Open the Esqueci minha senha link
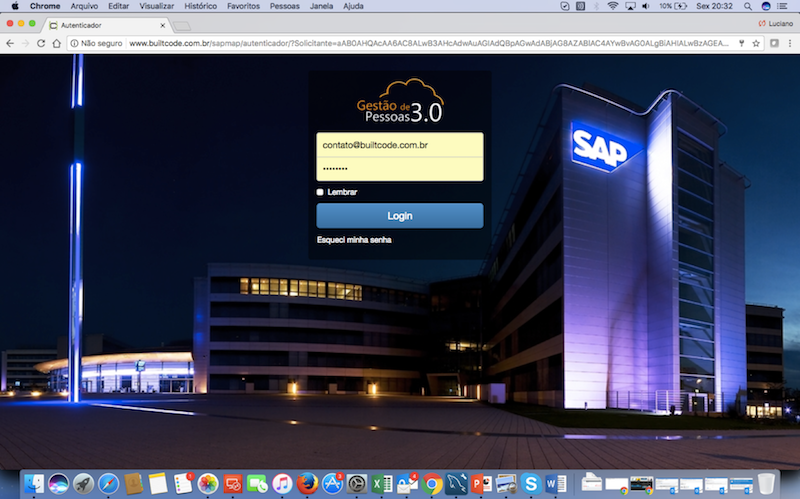Screen dimensions: 800x499 [x=354, y=240]
